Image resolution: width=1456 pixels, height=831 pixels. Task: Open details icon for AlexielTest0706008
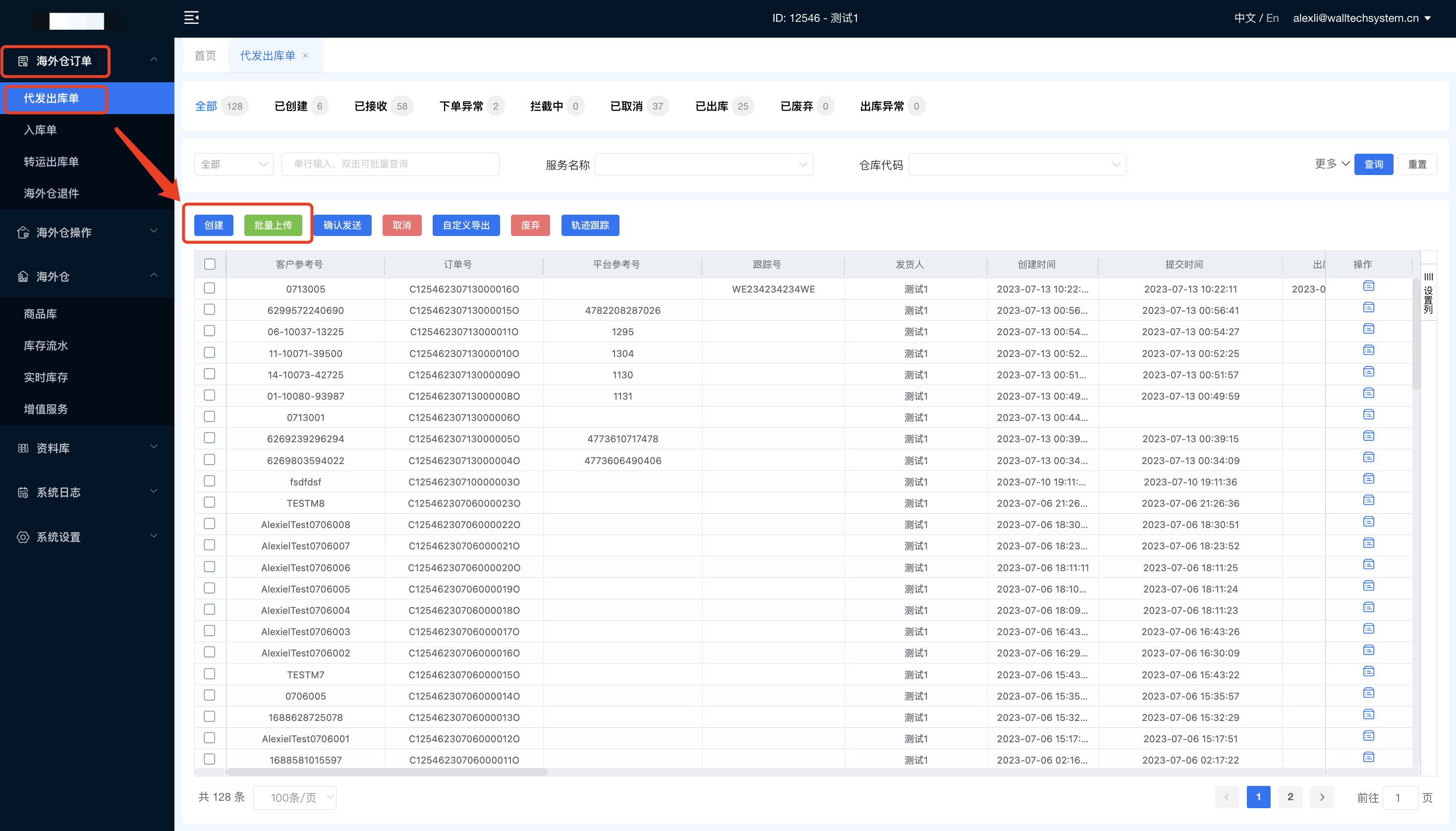pos(1368,522)
